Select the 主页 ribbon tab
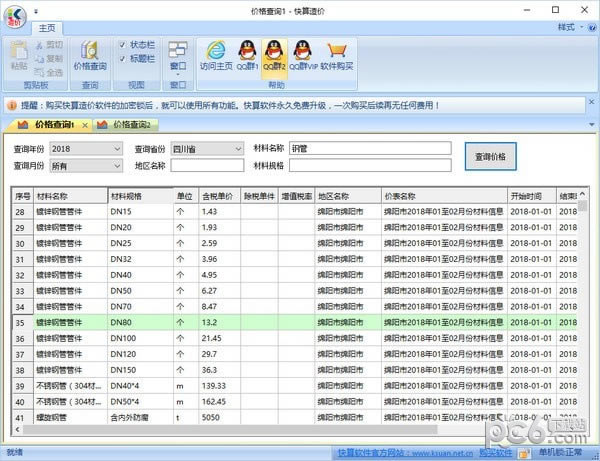 click(x=47, y=27)
